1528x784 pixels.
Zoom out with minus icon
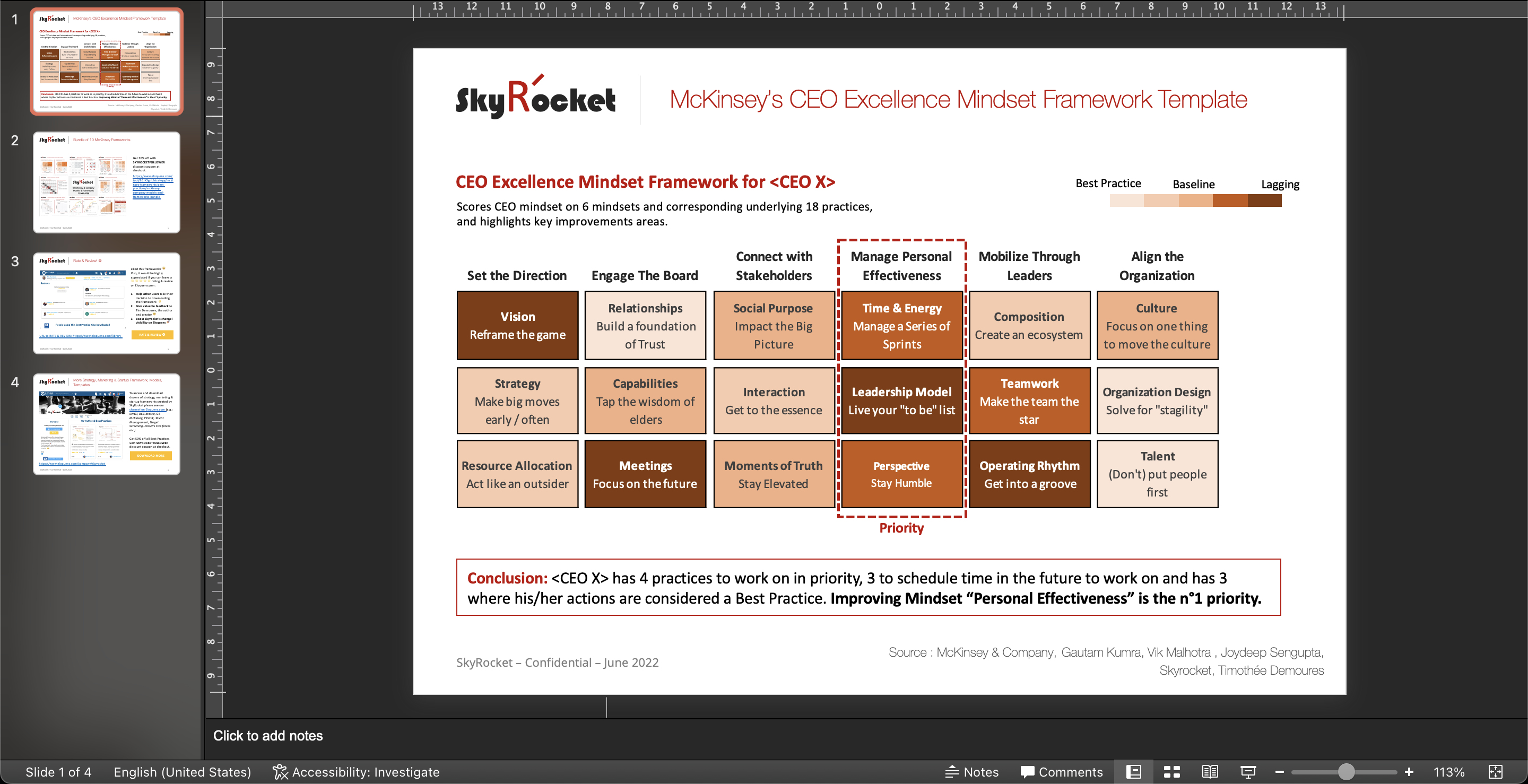(1280, 772)
